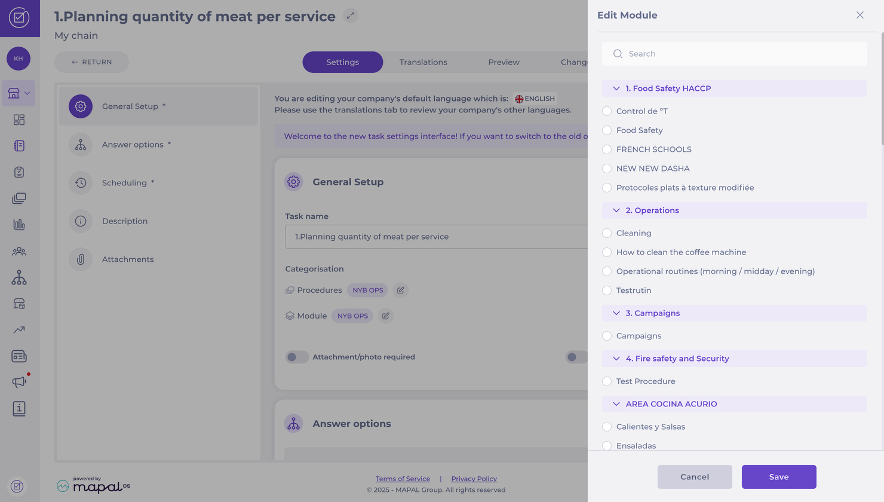Click the trends arrow sidebar icon
This screenshot has height=502, width=884.
point(19,329)
